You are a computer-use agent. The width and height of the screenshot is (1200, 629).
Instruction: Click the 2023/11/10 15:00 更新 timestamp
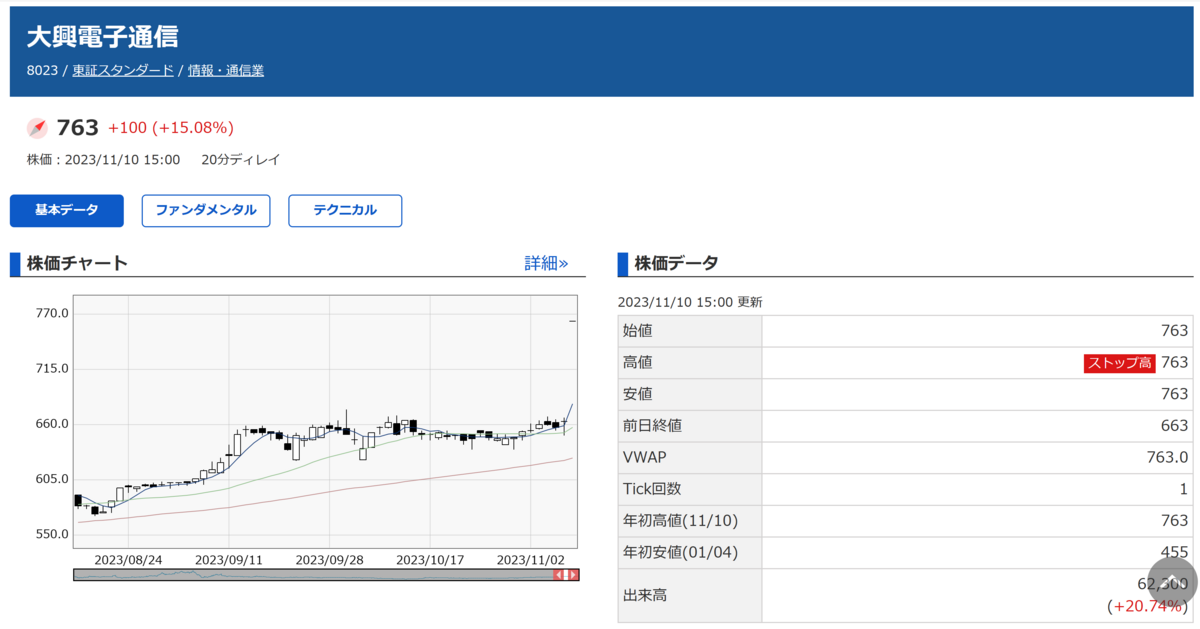(x=690, y=302)
